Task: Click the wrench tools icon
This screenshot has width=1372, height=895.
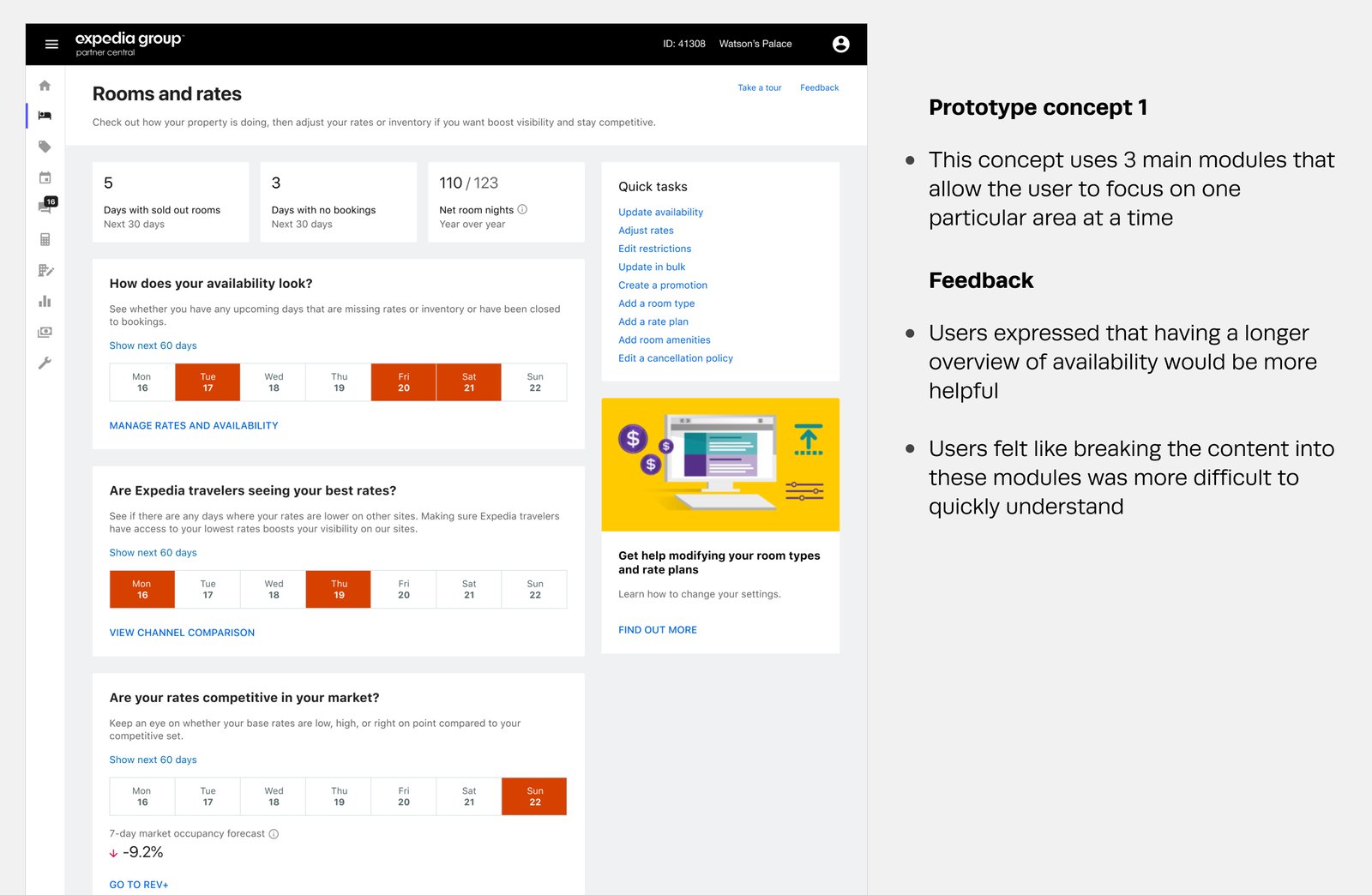Action: [45, 363]
